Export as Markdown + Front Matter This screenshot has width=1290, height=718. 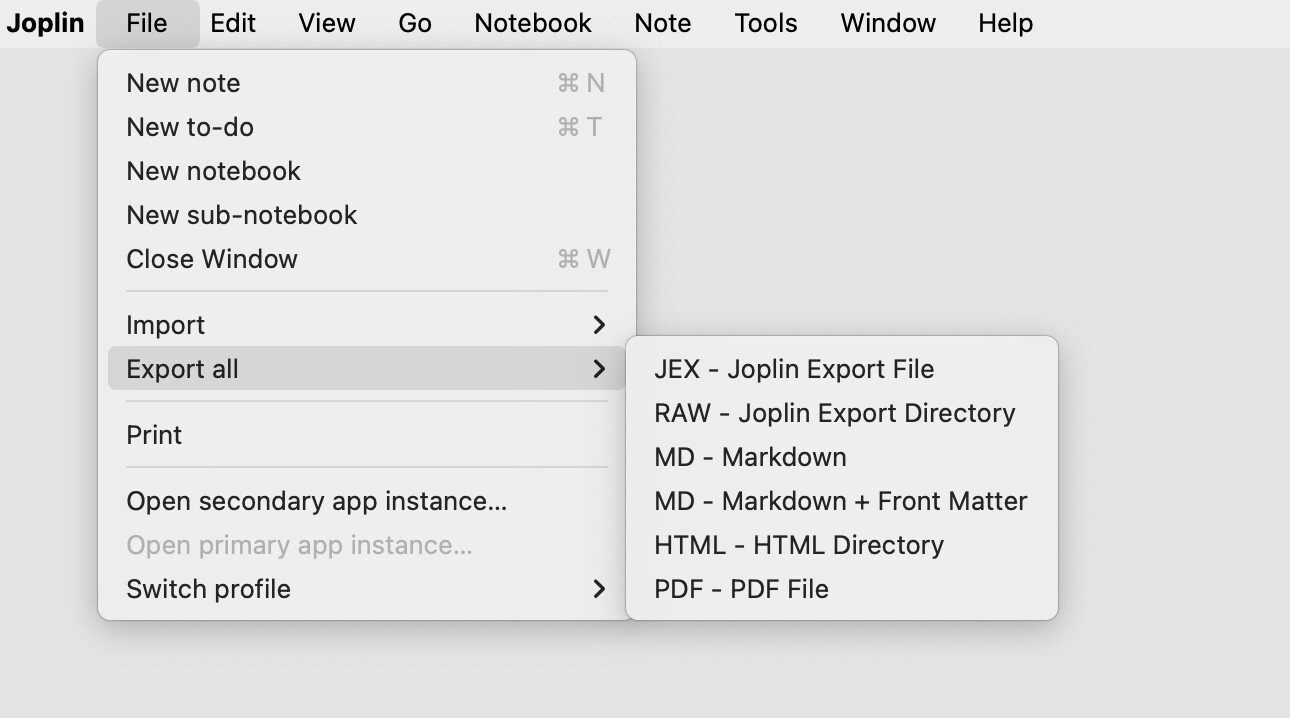tap(841, 501)
